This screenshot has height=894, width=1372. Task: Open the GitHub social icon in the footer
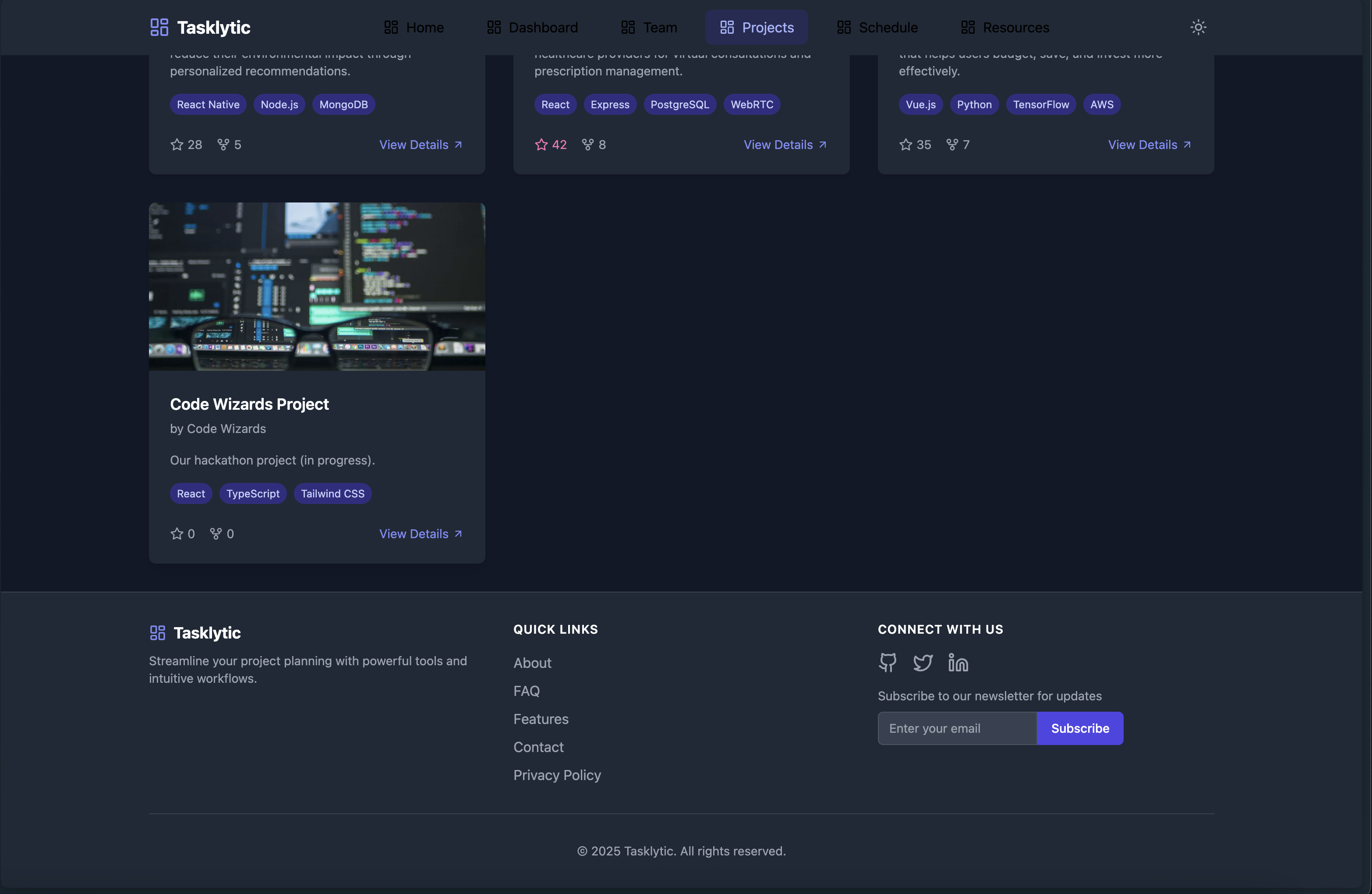887,662
